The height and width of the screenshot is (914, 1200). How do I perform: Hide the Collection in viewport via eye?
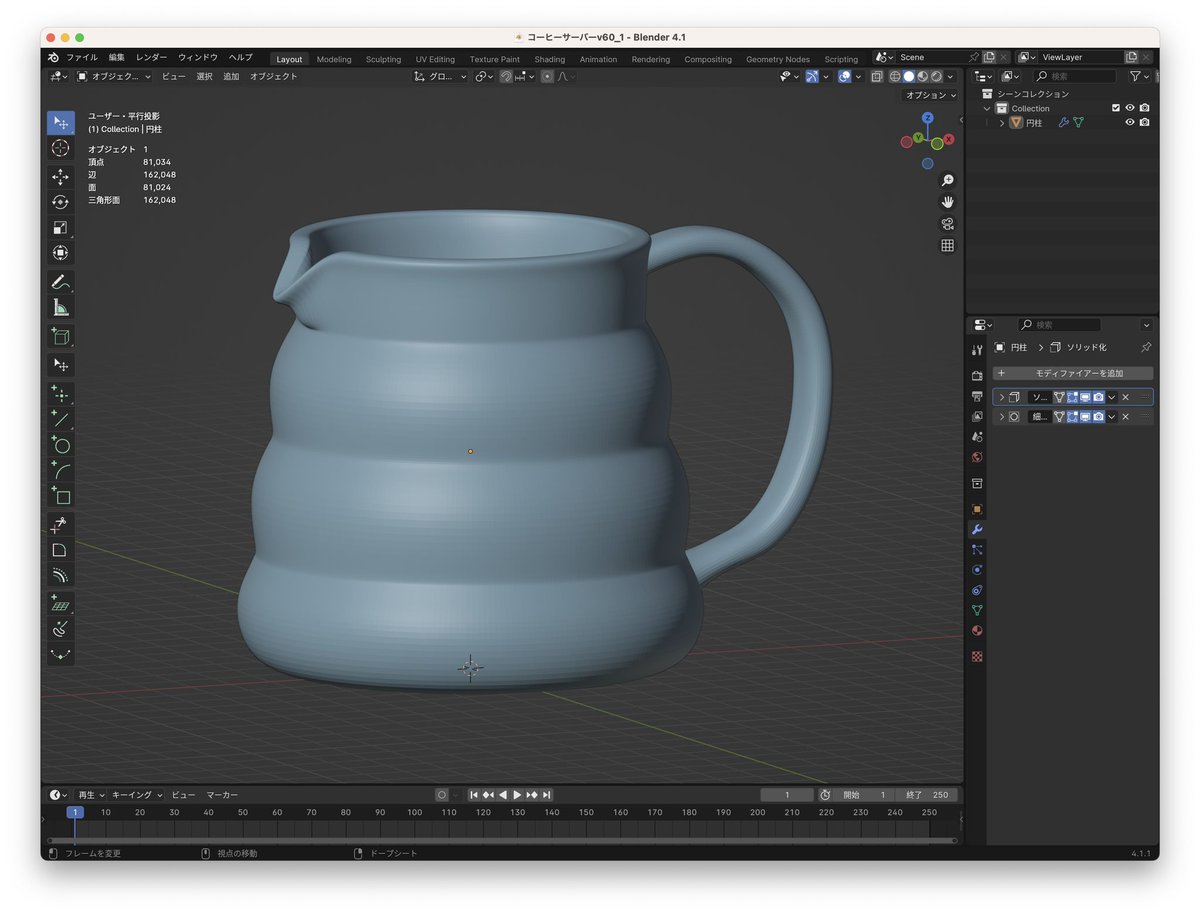click(x=1130, y=108)
